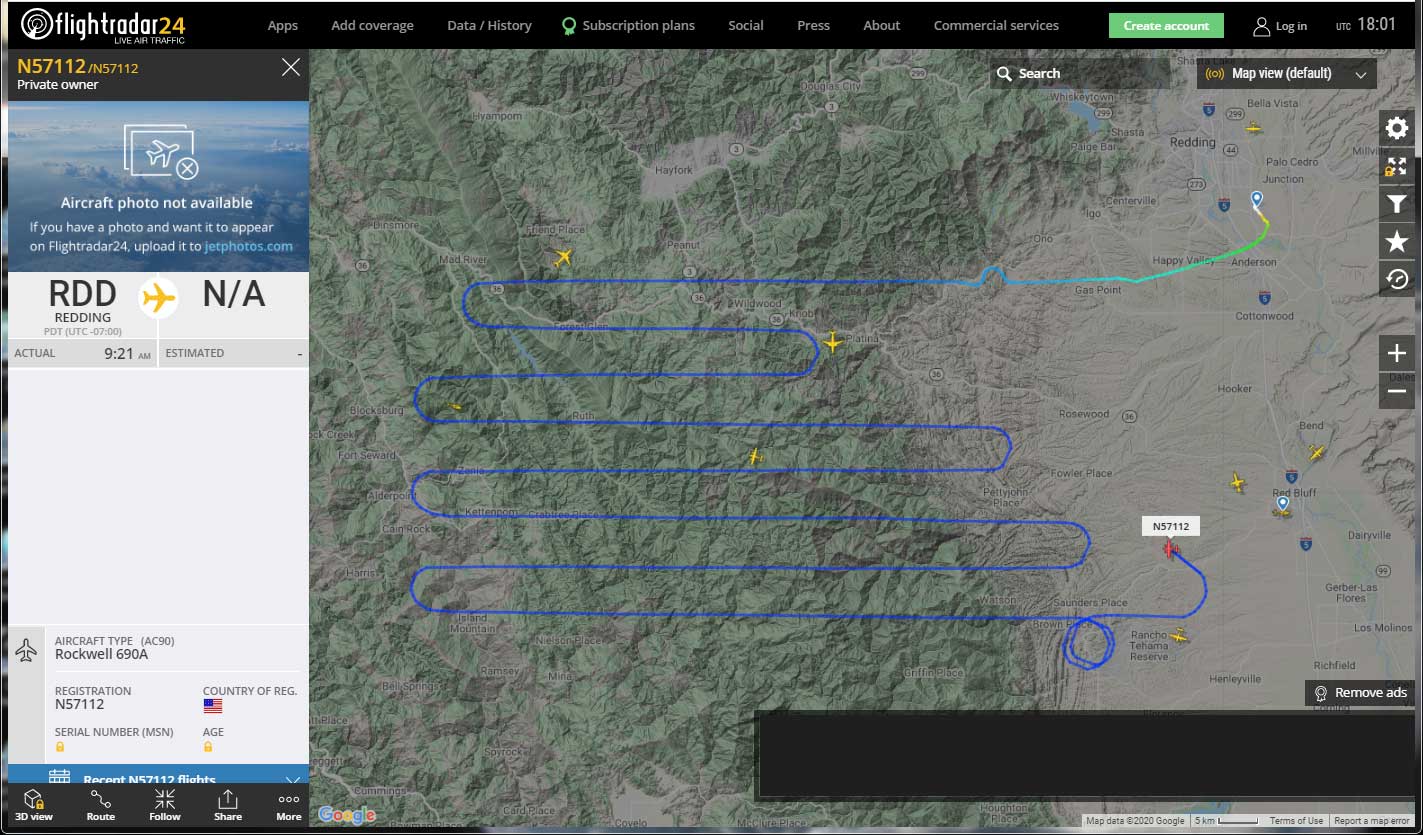This screenshot has height=835, width=1423.
Task: Select the red N57112 aircraft on map
Action: 1172,549
